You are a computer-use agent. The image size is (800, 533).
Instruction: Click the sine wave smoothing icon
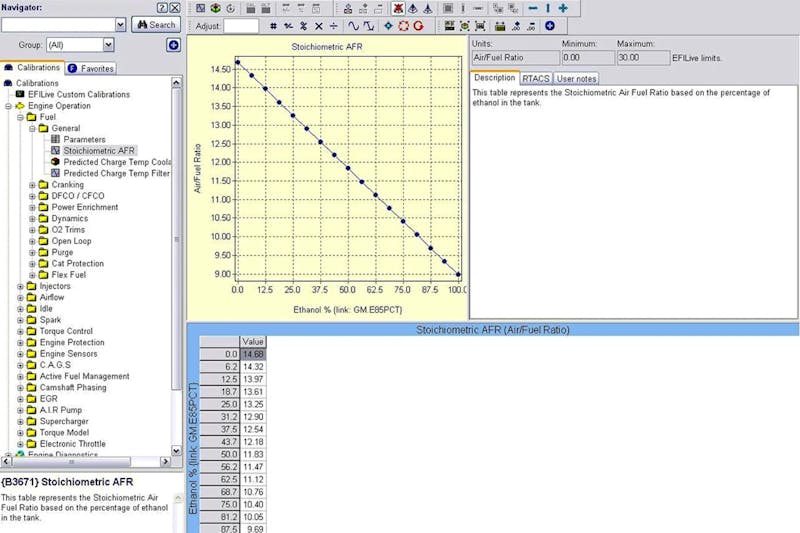(353, 26)
